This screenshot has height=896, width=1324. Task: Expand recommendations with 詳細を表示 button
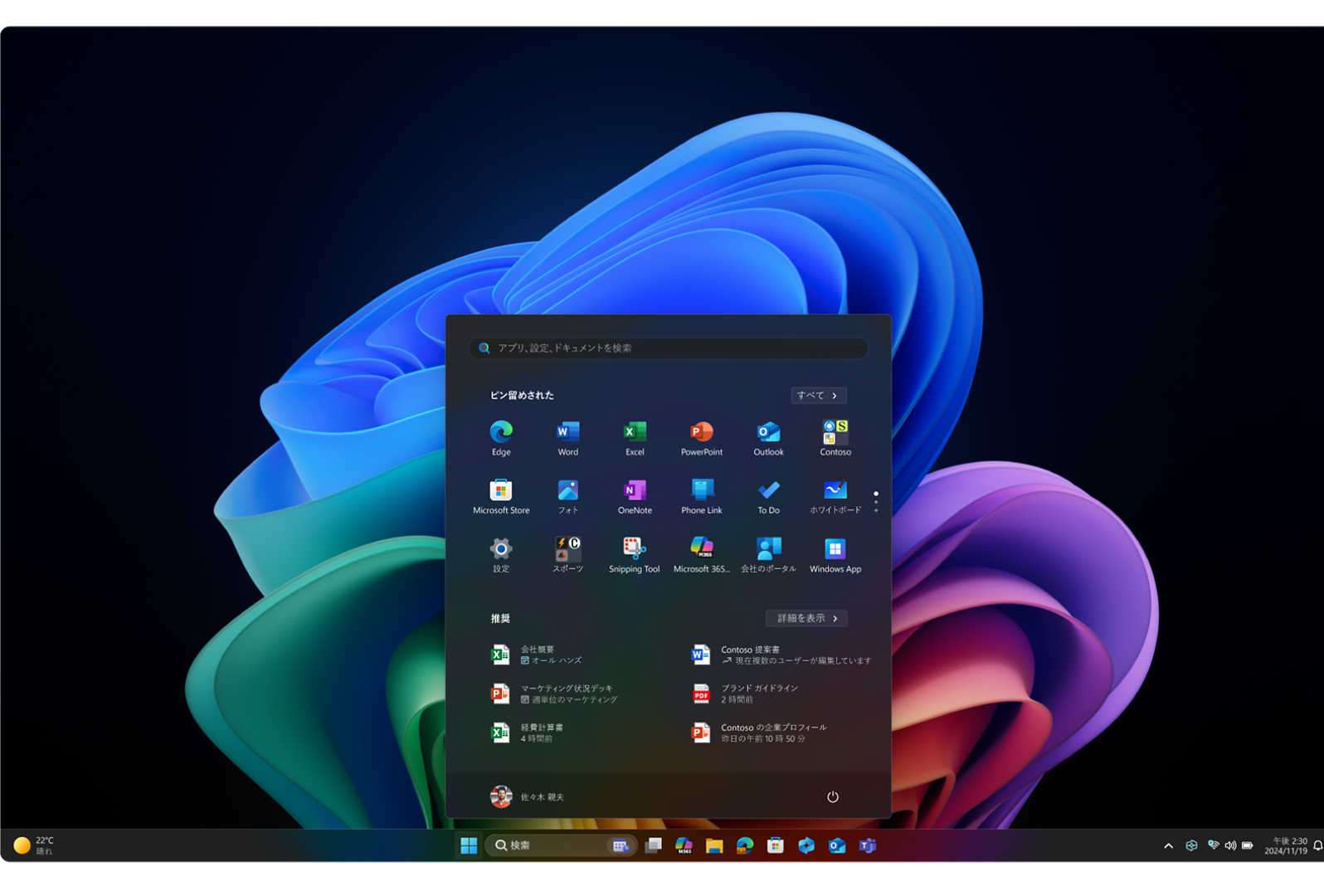tap(806, 619)
